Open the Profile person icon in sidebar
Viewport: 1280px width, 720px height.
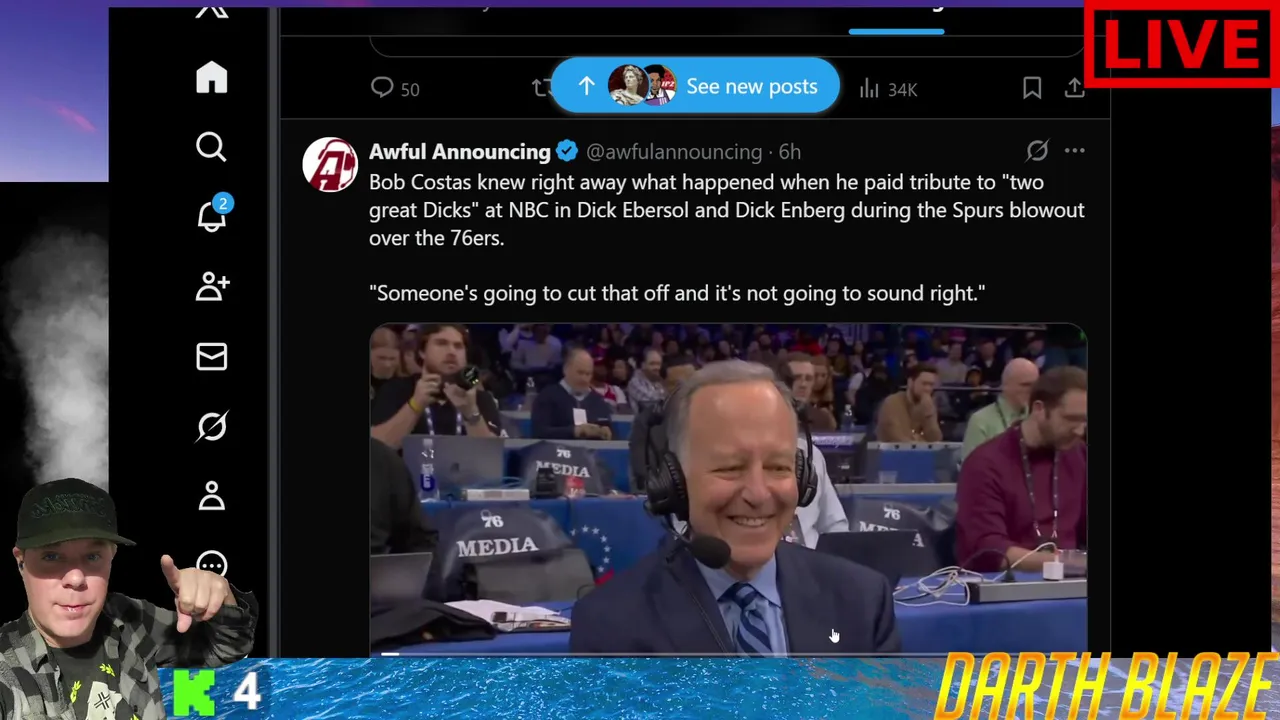pos(212,496)
